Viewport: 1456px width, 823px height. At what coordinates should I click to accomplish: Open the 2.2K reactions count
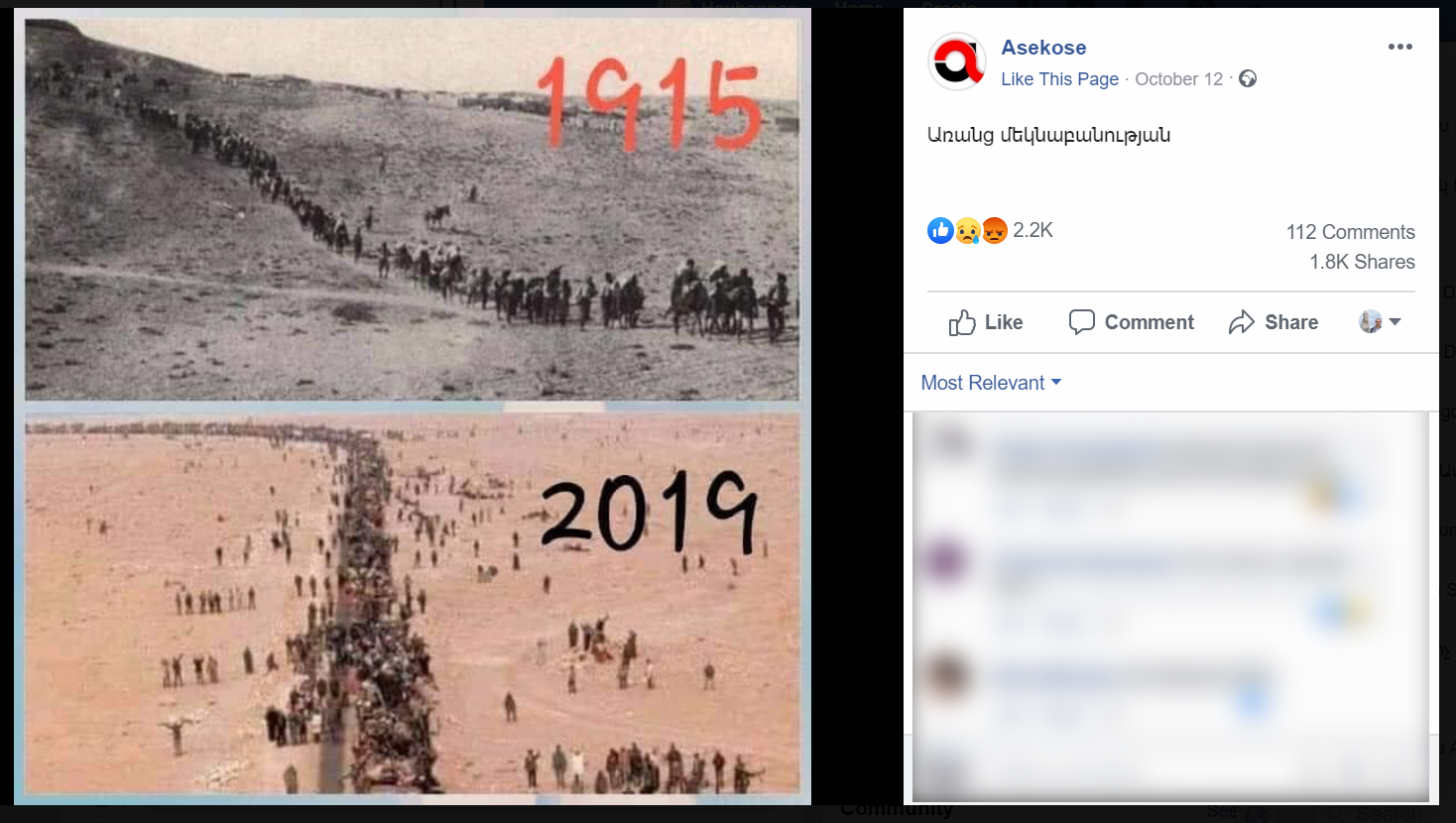[x=1032, y=230]
